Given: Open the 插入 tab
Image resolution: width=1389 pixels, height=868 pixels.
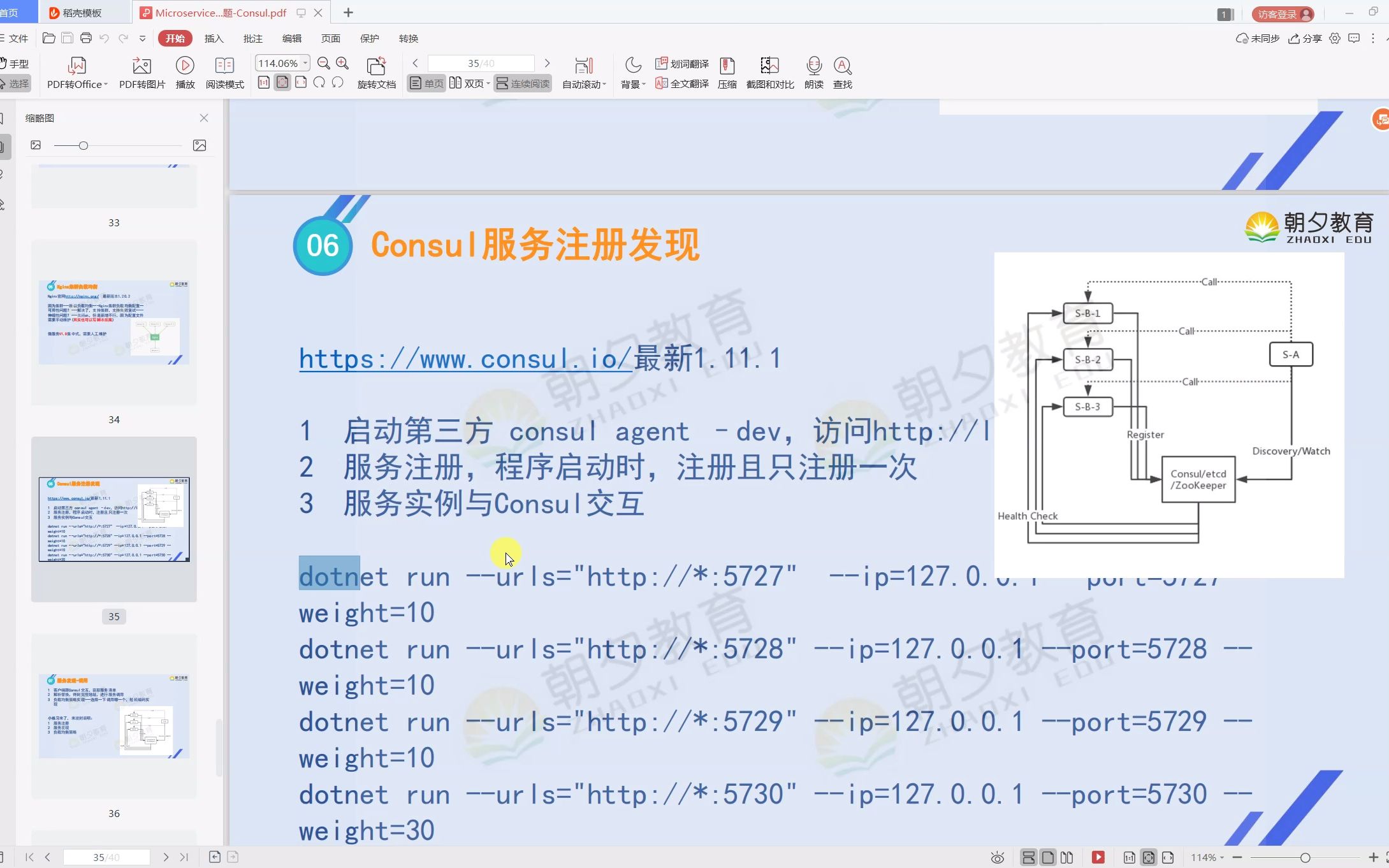Looking at the screenshot, I should tap(214, 38).
